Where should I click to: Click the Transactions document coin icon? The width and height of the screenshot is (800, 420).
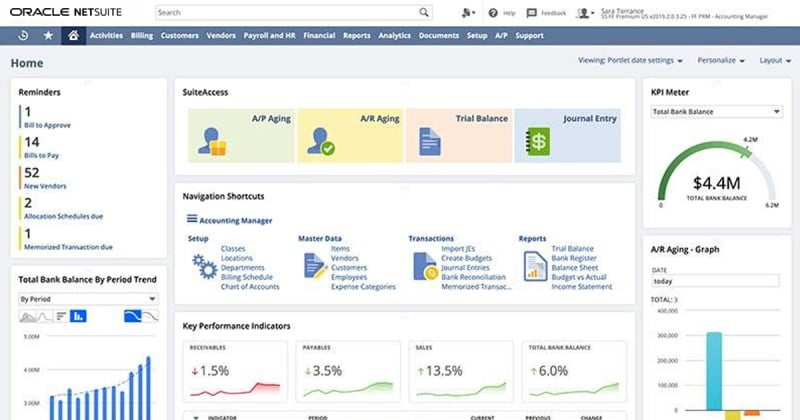tap(426, 266)
